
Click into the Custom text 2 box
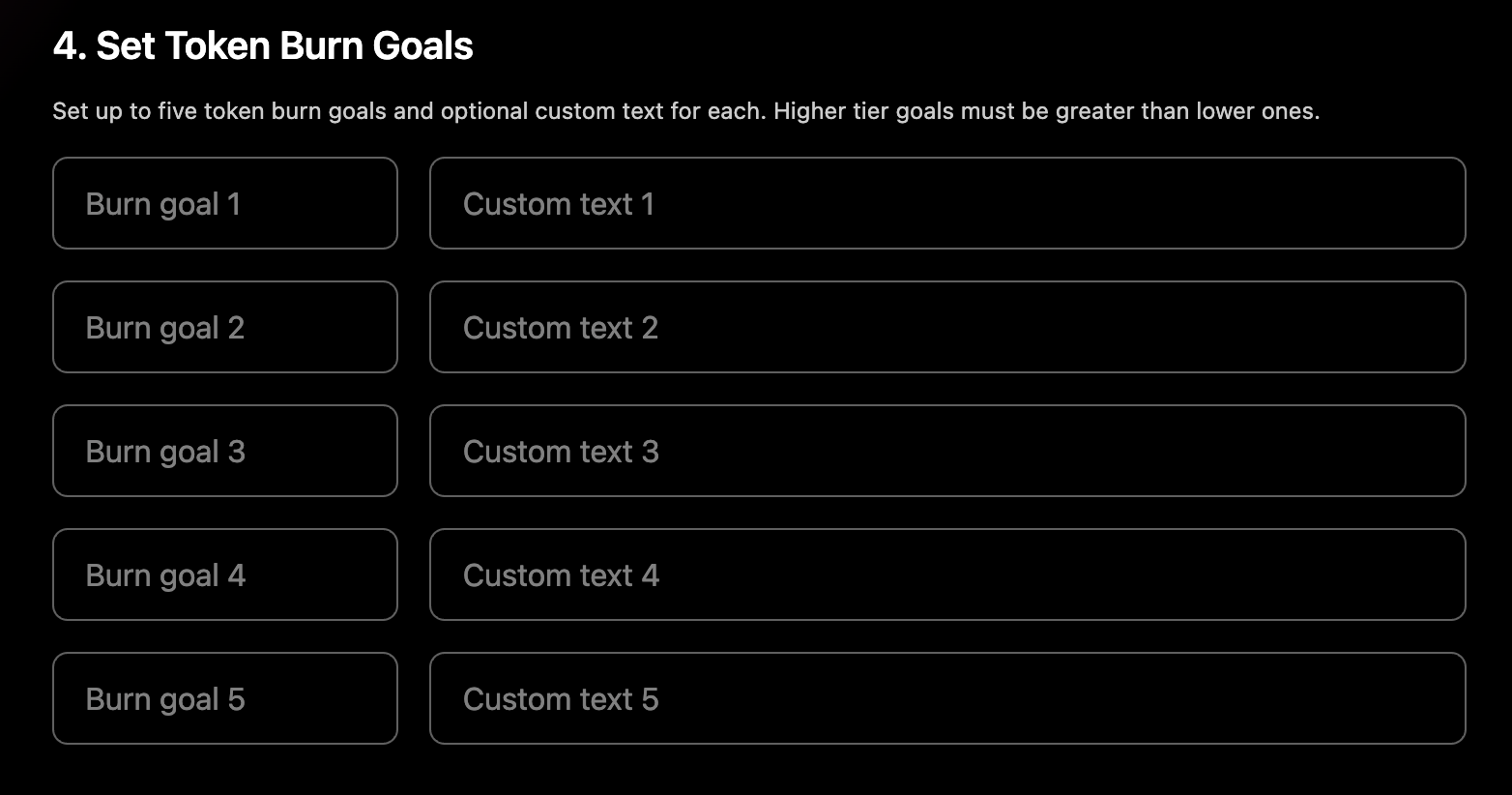(946, 327)
